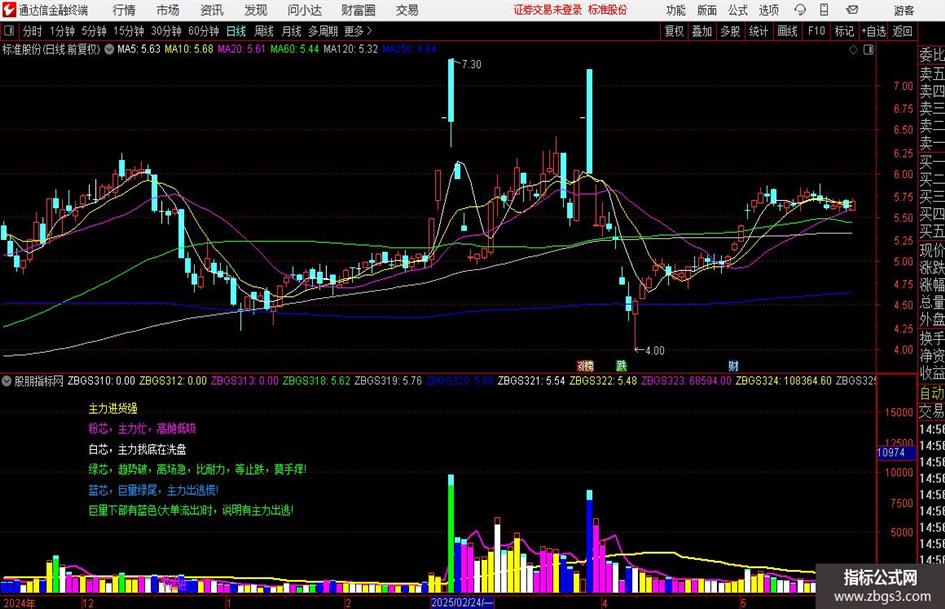Open the 资讯 menu
This screenshot has height=609, width=945.
(x=212, y=10)
